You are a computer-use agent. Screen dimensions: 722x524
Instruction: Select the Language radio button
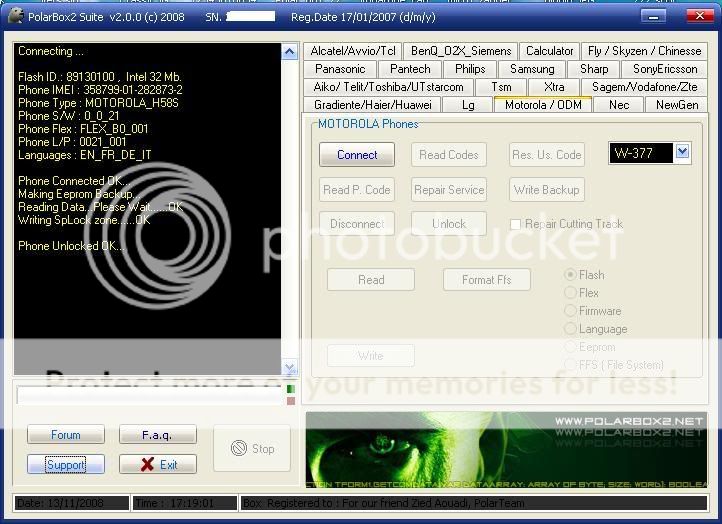click(x=570, y=329)
